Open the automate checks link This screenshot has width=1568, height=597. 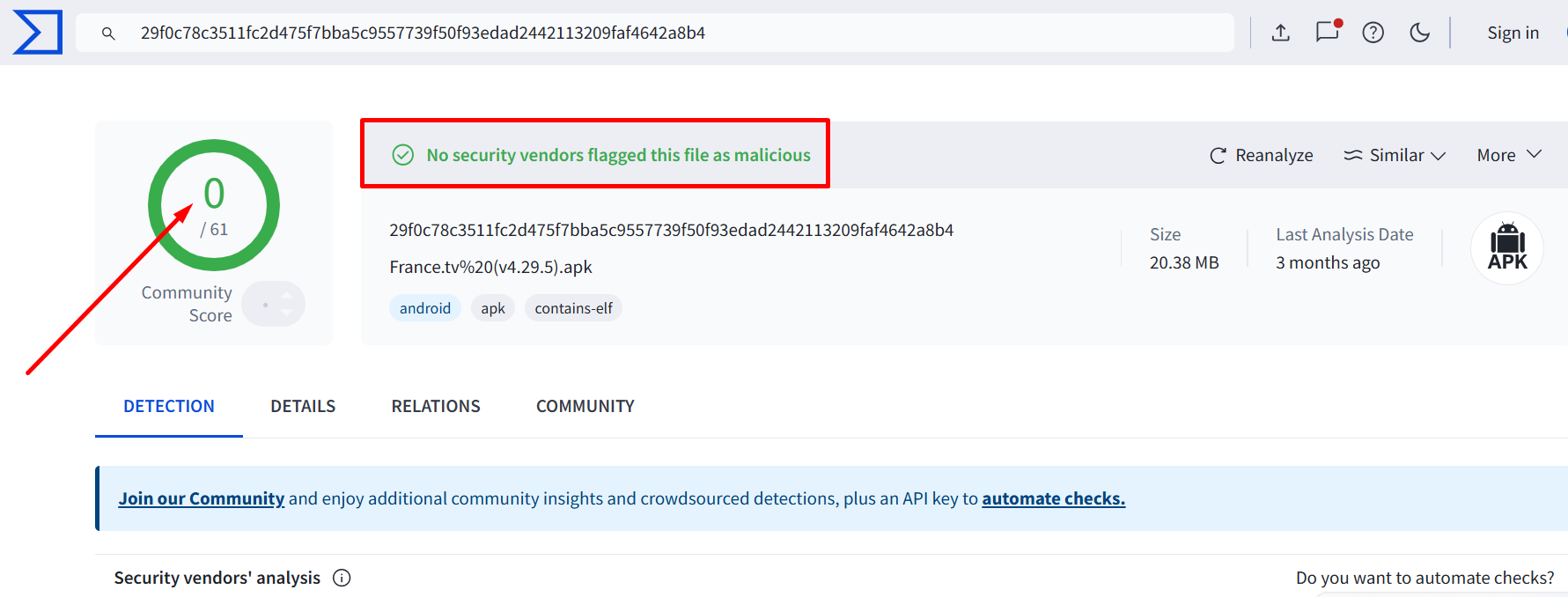(x=1054, y=498)
